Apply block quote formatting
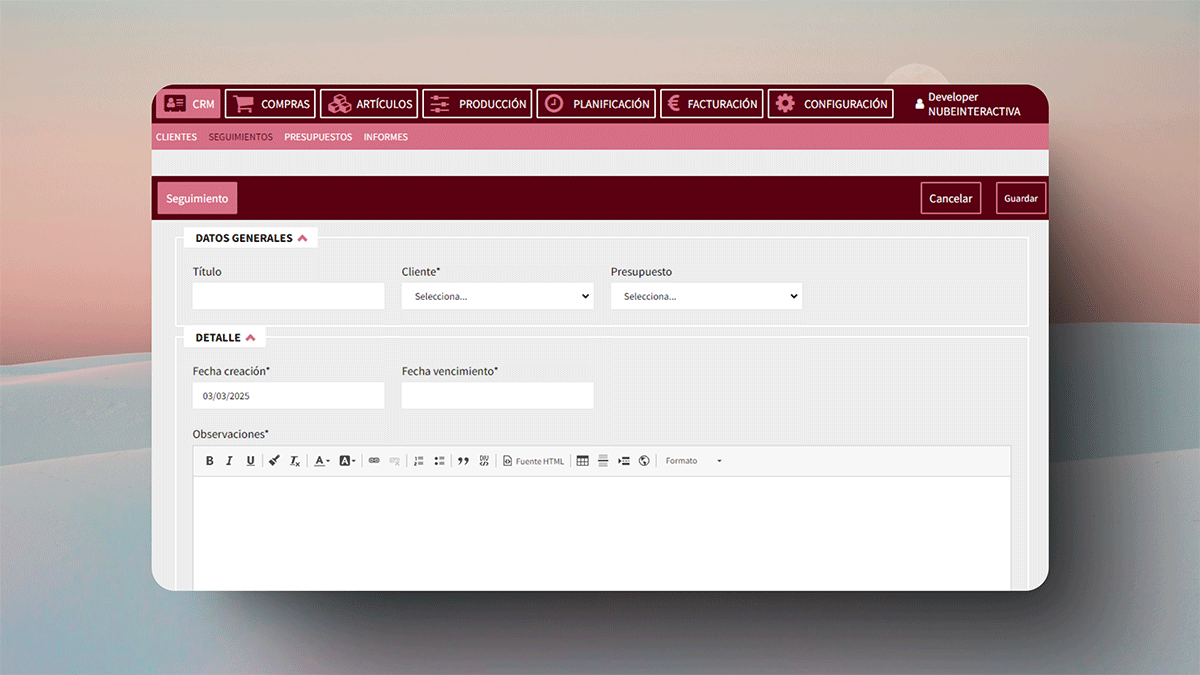Image resolution: width=1200 pixels, height=675 pixels. (x=463, y=461)
